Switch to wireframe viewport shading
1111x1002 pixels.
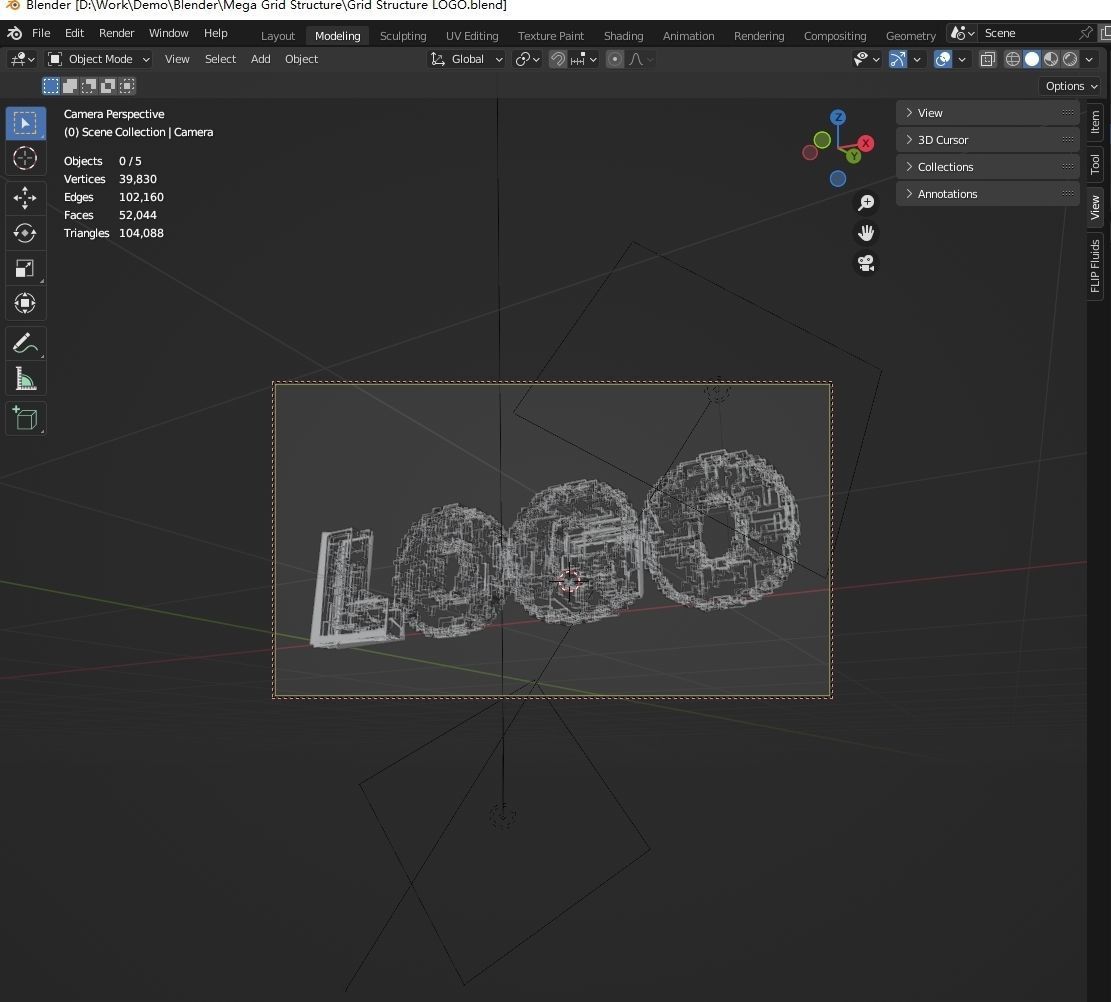point(1013,60)
